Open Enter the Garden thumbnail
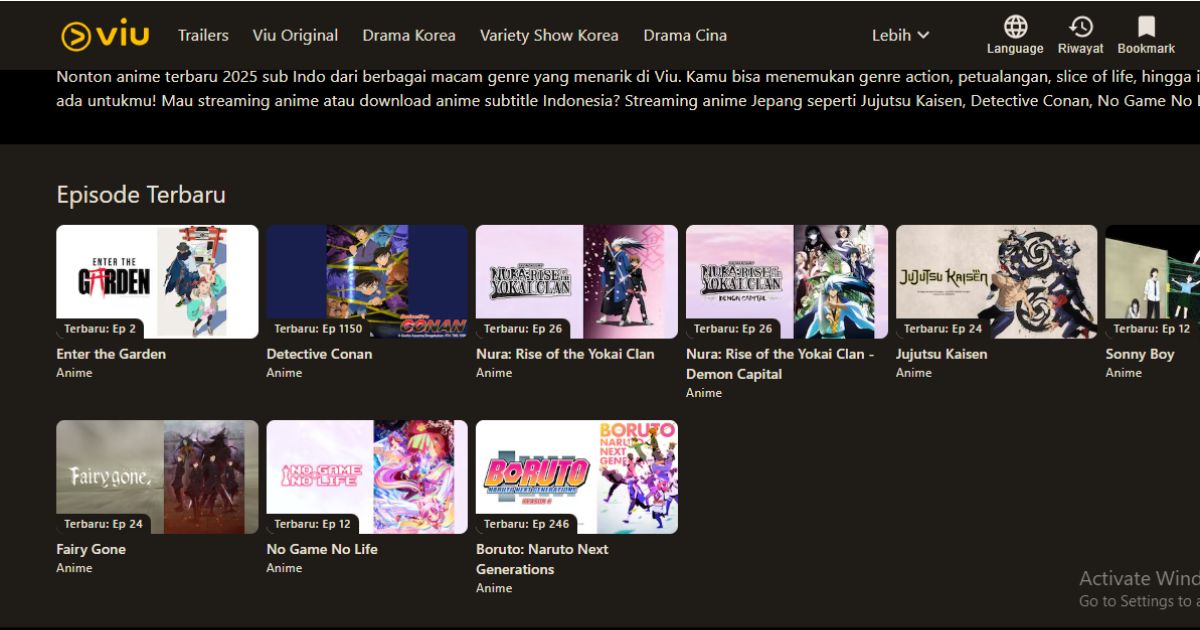The height and width of the screenshot is (630, 1200). click(x=156, y=281)
